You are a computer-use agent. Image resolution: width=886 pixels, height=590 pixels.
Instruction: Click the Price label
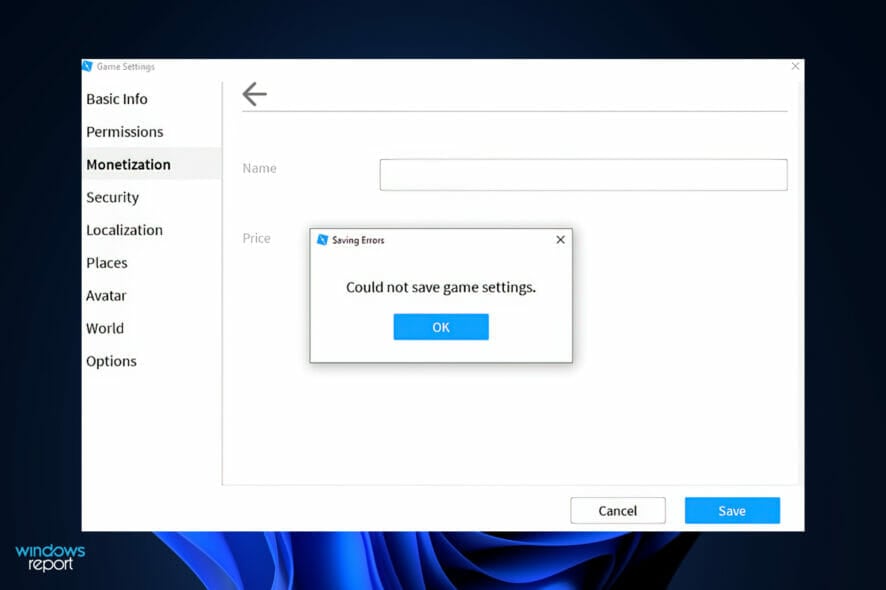coord(257,238)
